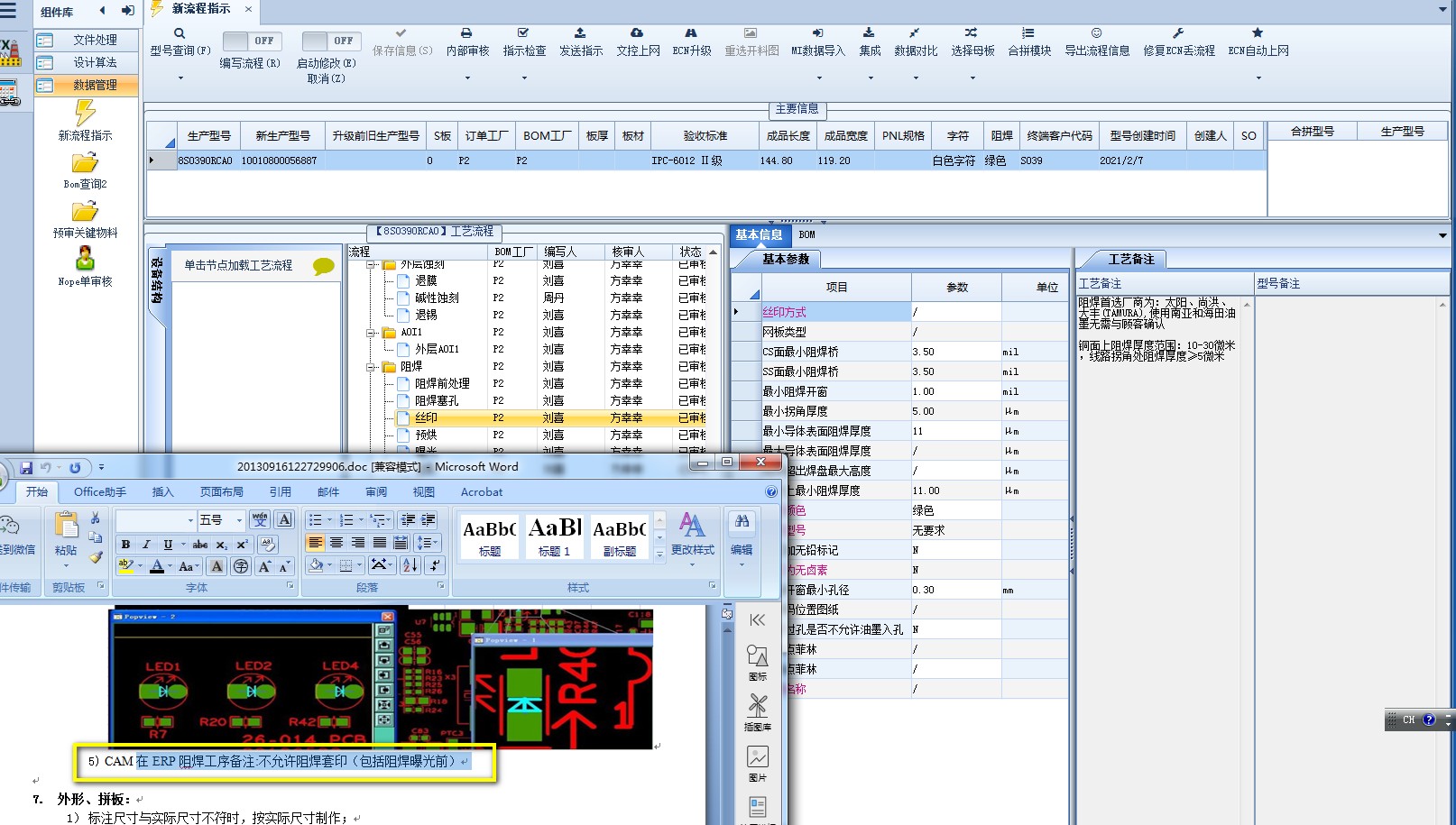Viewport: 1456px width, 825px height.
Task: Toggle the 编写流程 OFF switch
Action: (252, 41)
